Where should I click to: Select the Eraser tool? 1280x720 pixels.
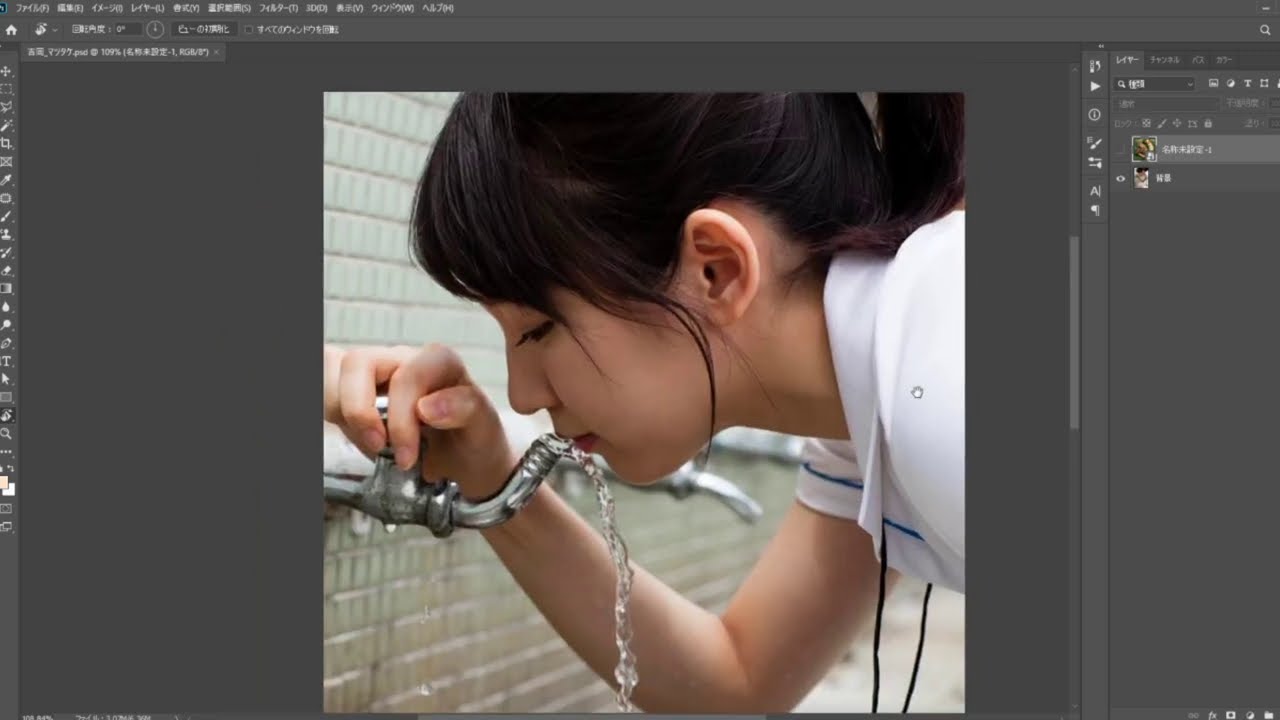click(7, 270)
